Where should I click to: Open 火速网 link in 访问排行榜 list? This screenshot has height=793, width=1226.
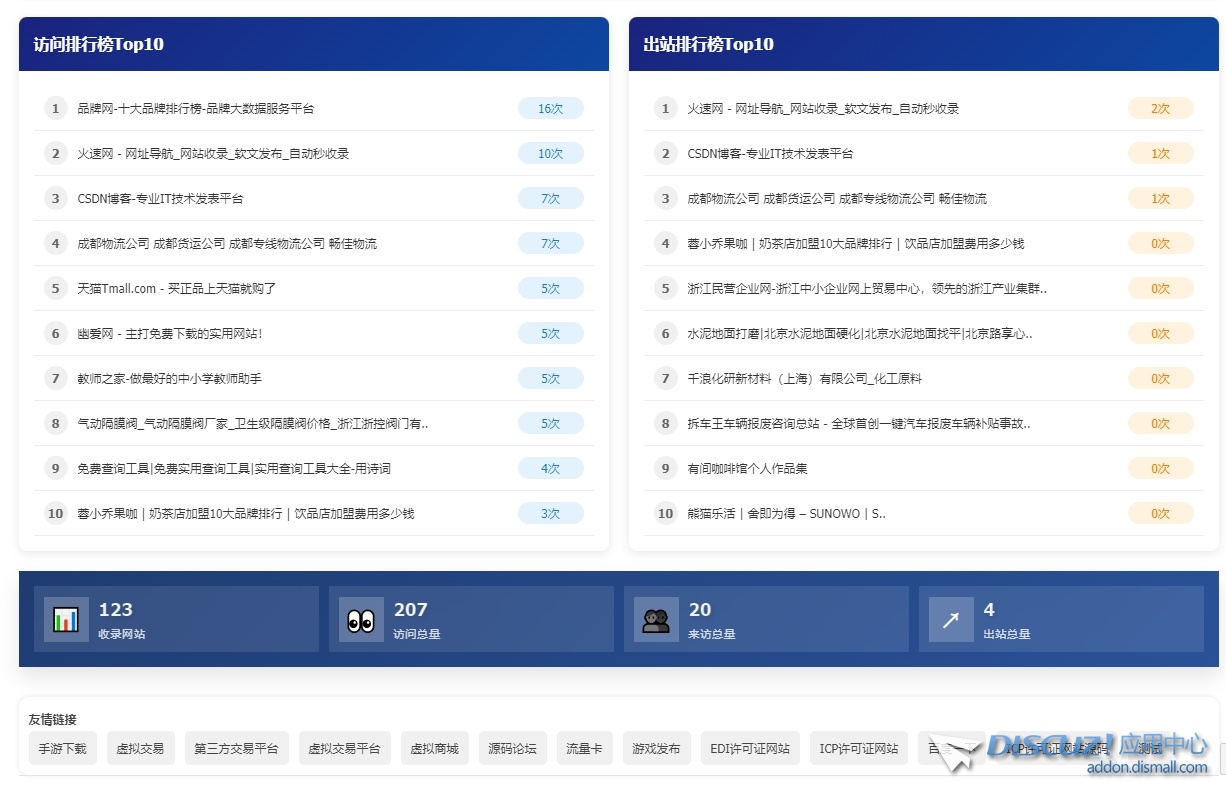pyautogui.click(x=213, y=153)
